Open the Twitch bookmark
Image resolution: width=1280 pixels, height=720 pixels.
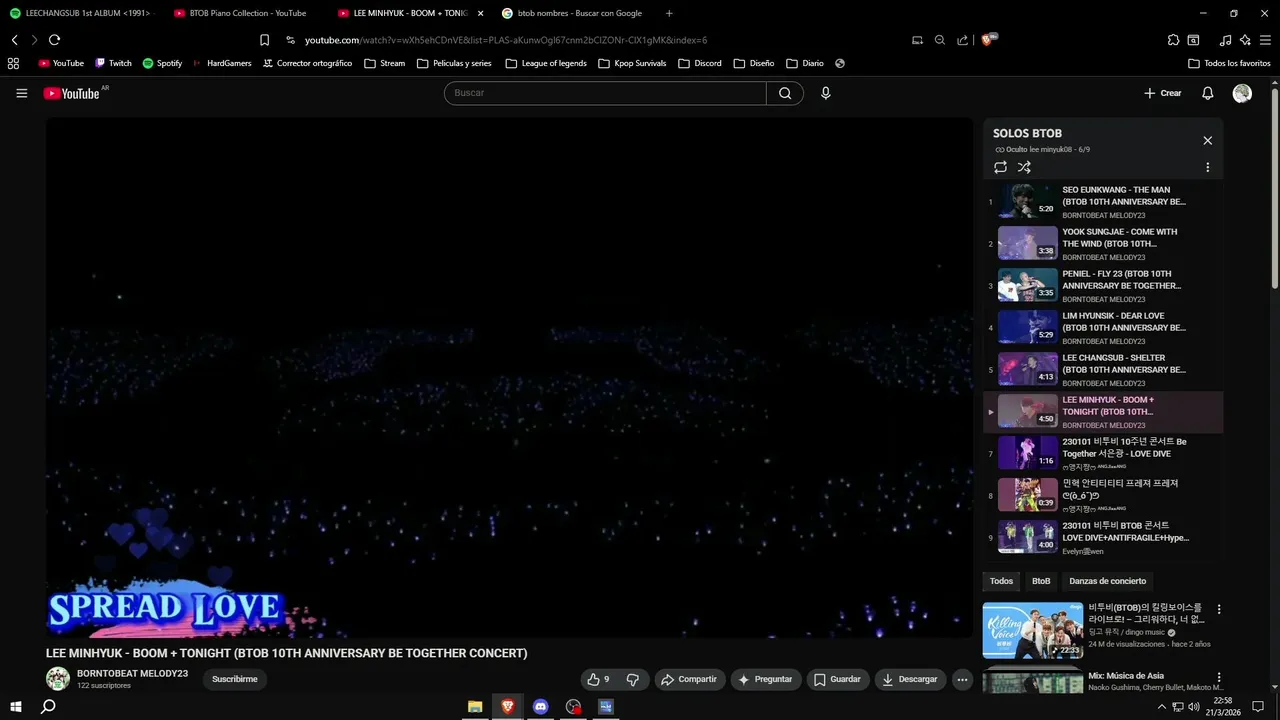[x=113, y=63]
